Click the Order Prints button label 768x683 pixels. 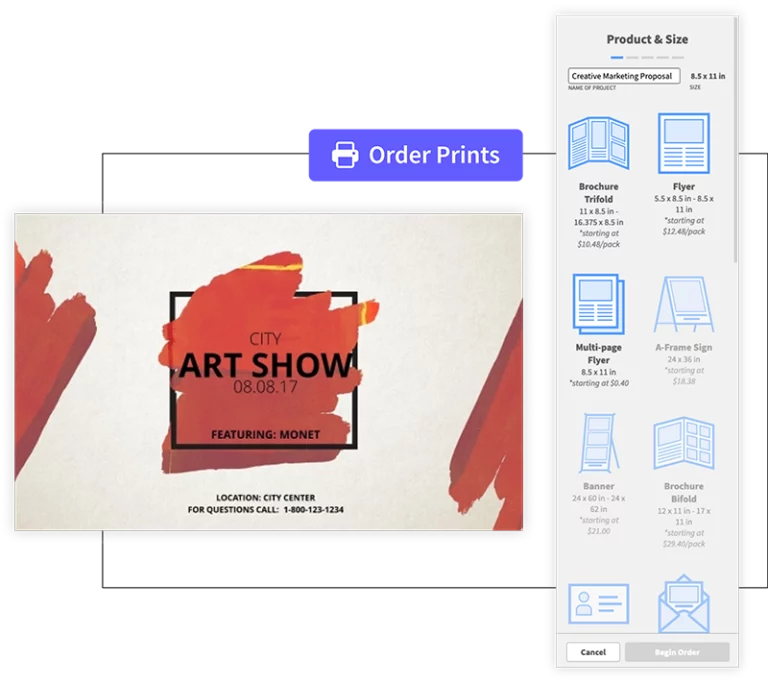tap(434, 155)
